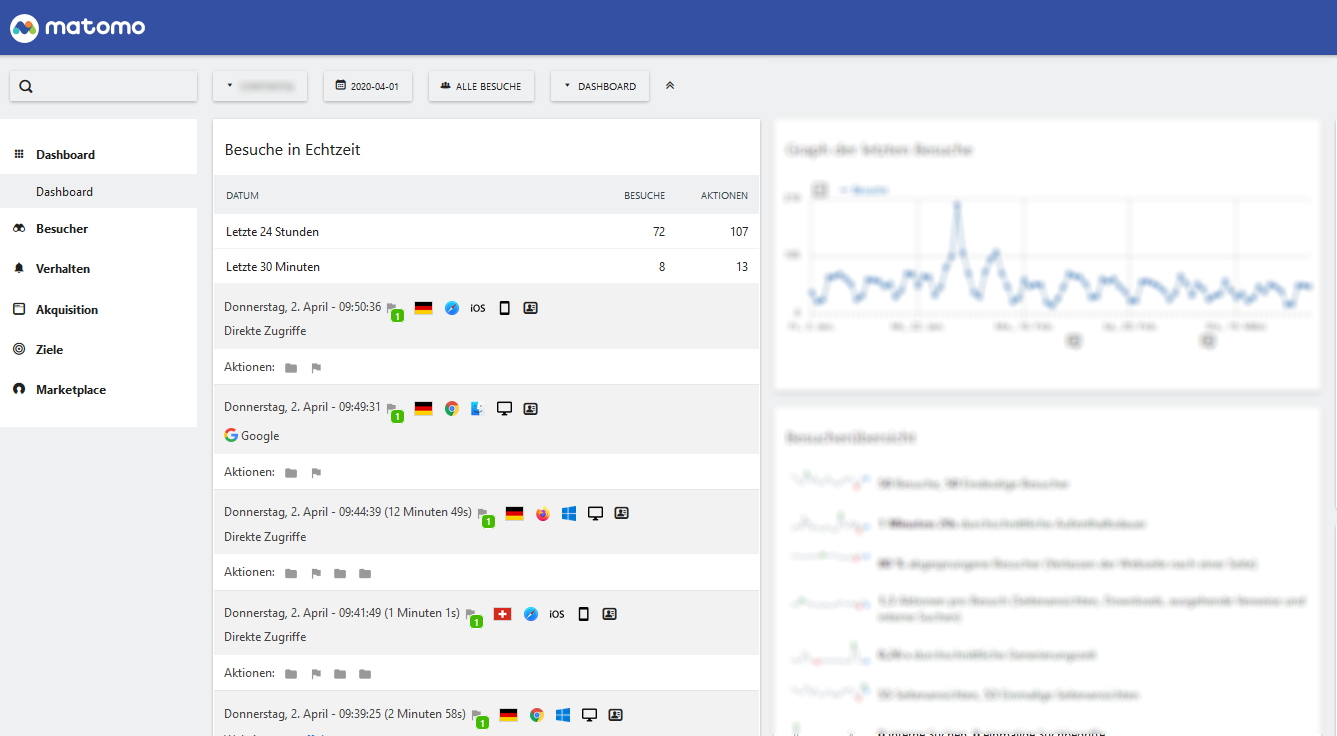Click the Matomo logo in the header

pos(78,27)
